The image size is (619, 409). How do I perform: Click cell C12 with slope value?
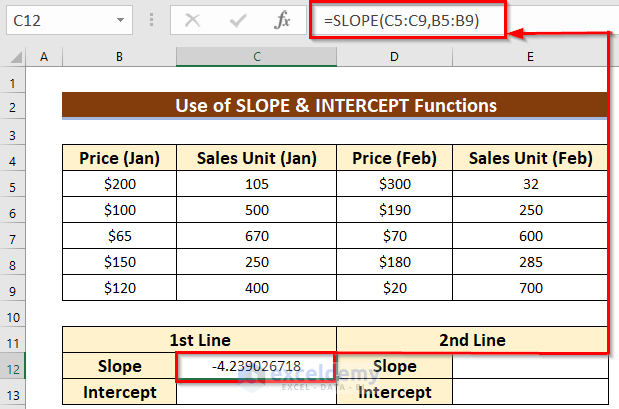click(x=257, y=367)
